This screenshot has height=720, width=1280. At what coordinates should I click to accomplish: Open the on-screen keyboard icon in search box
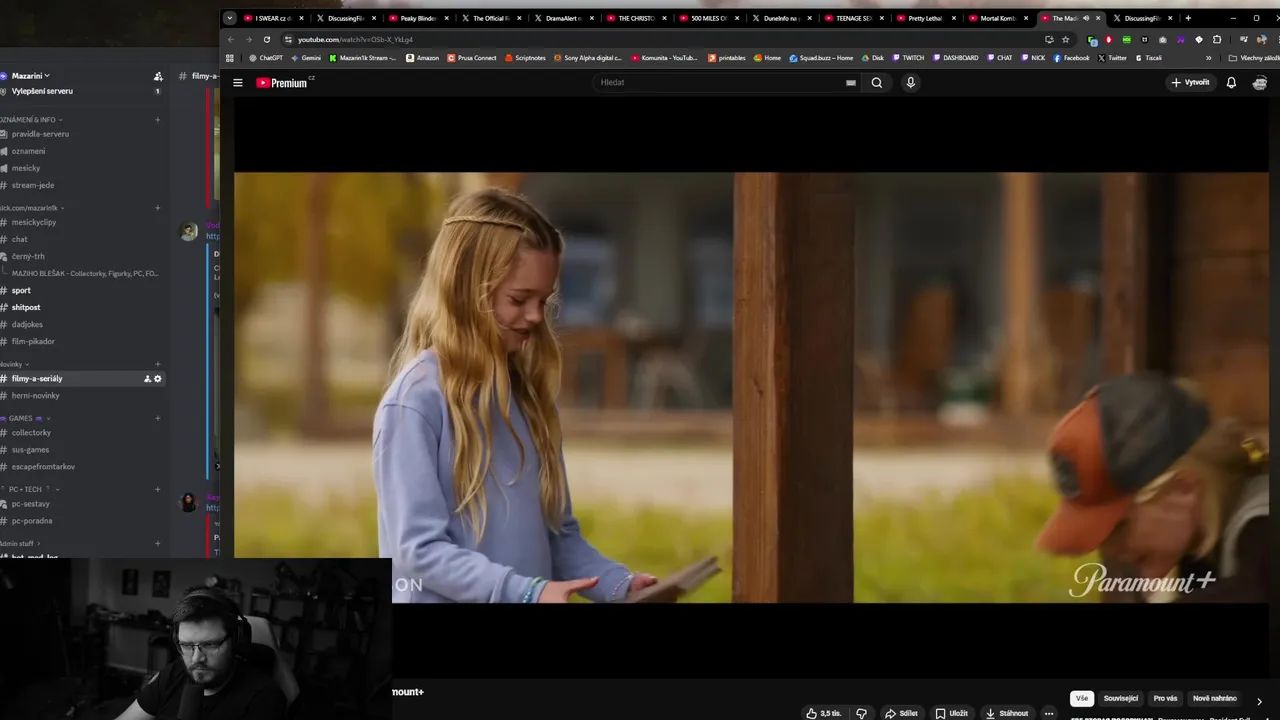[x=851, y=83]
